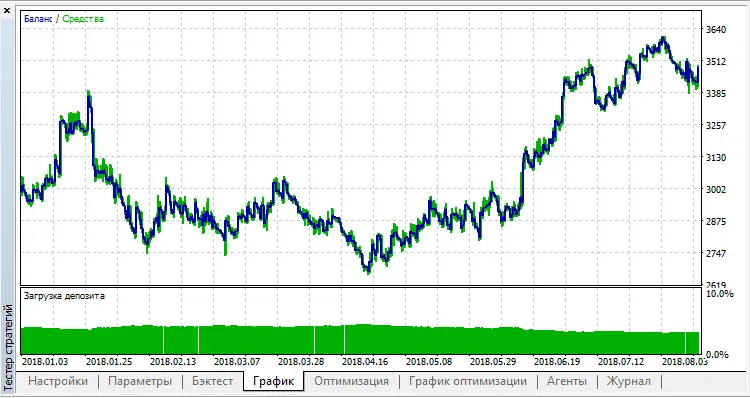750x398 pixels.
Task: Click the 2018.03.07 date label
Action: (237, 361)
